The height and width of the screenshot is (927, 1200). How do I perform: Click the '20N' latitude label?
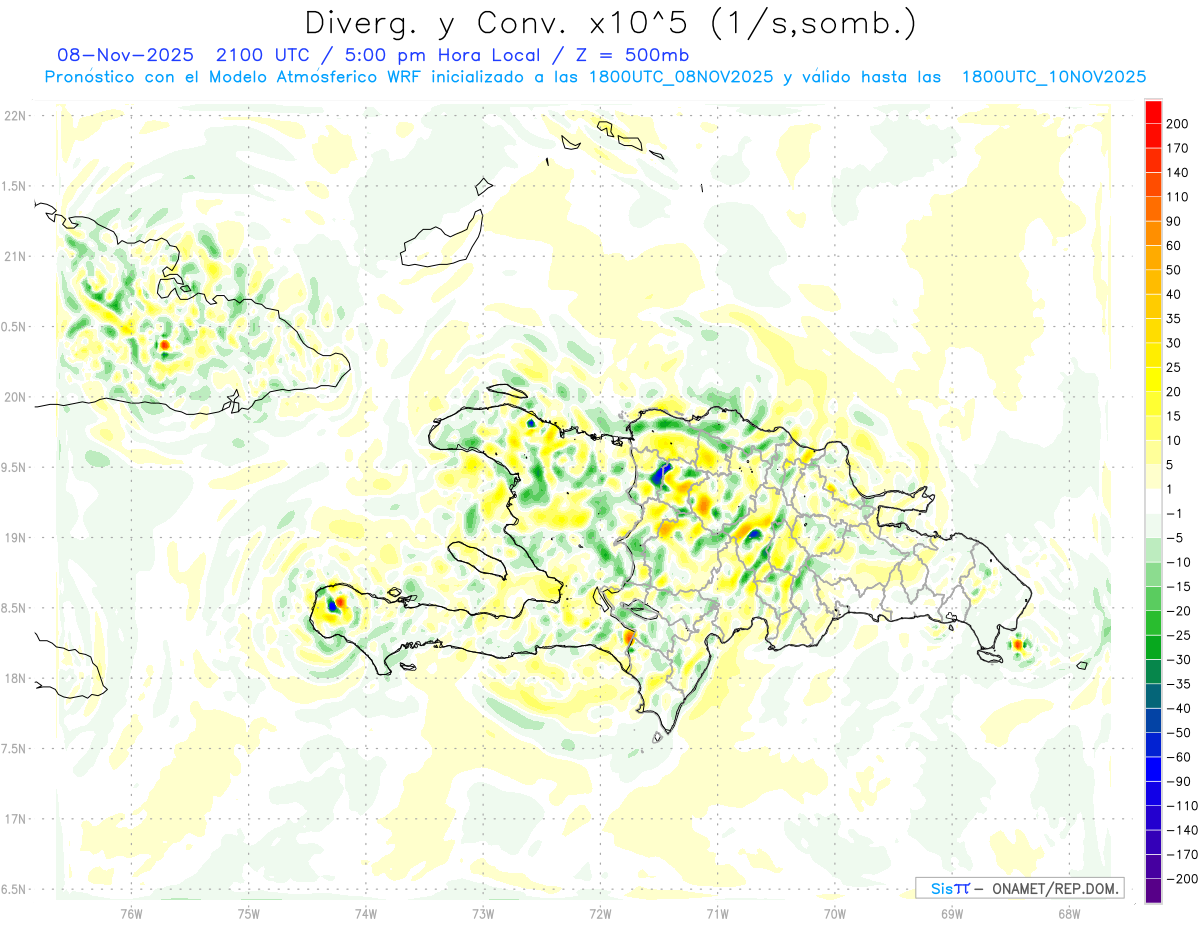[14, 397]
